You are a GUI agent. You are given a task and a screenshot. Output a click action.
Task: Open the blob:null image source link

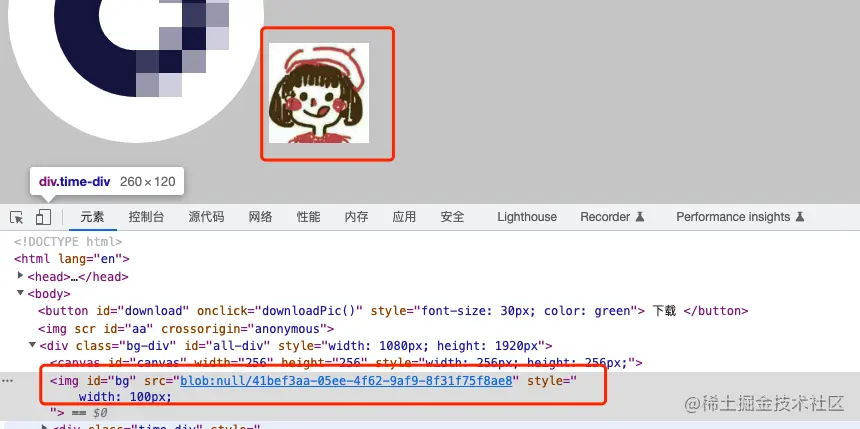[346, 381]
